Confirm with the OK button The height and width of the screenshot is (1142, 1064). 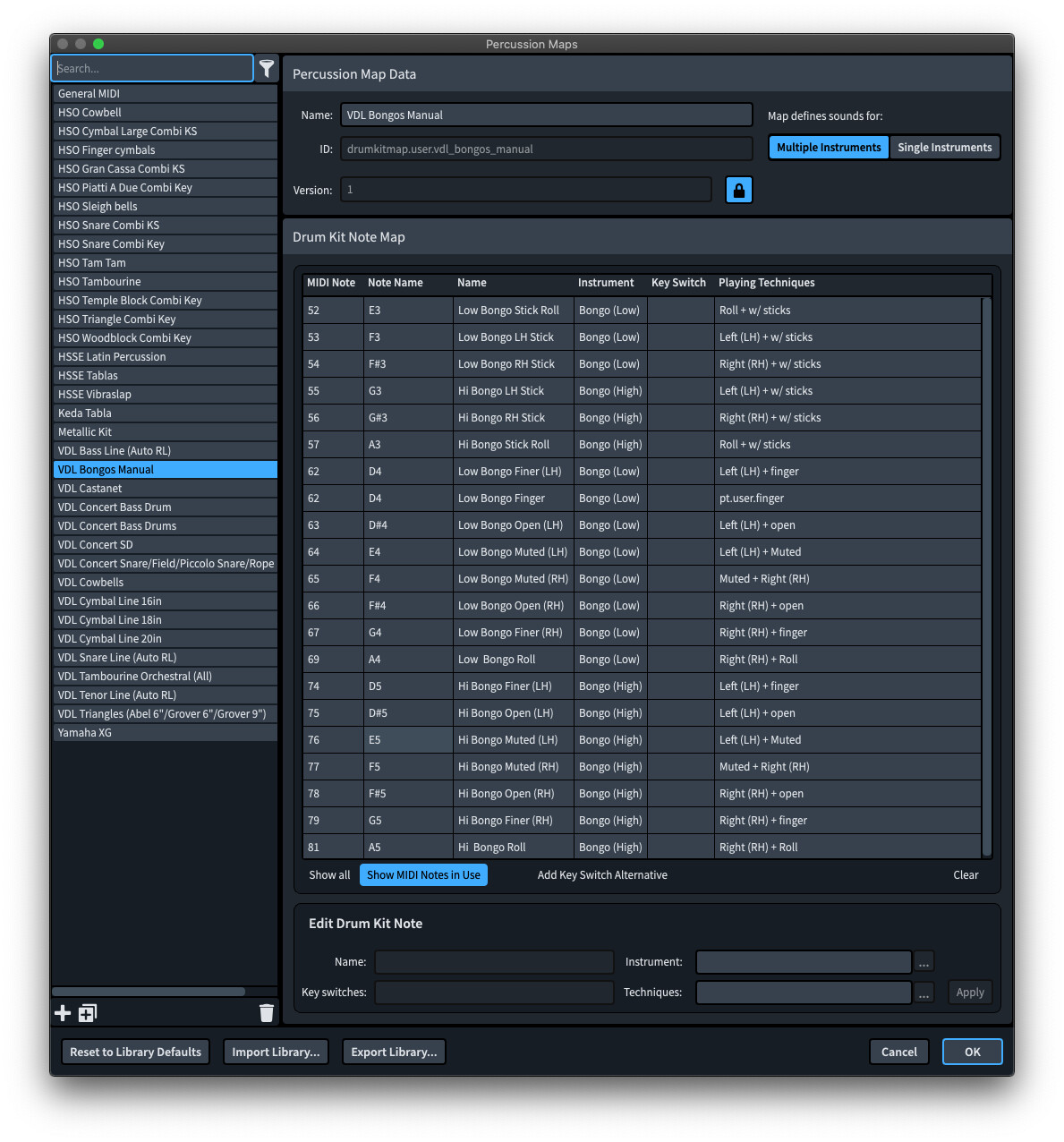[972, 1052]
